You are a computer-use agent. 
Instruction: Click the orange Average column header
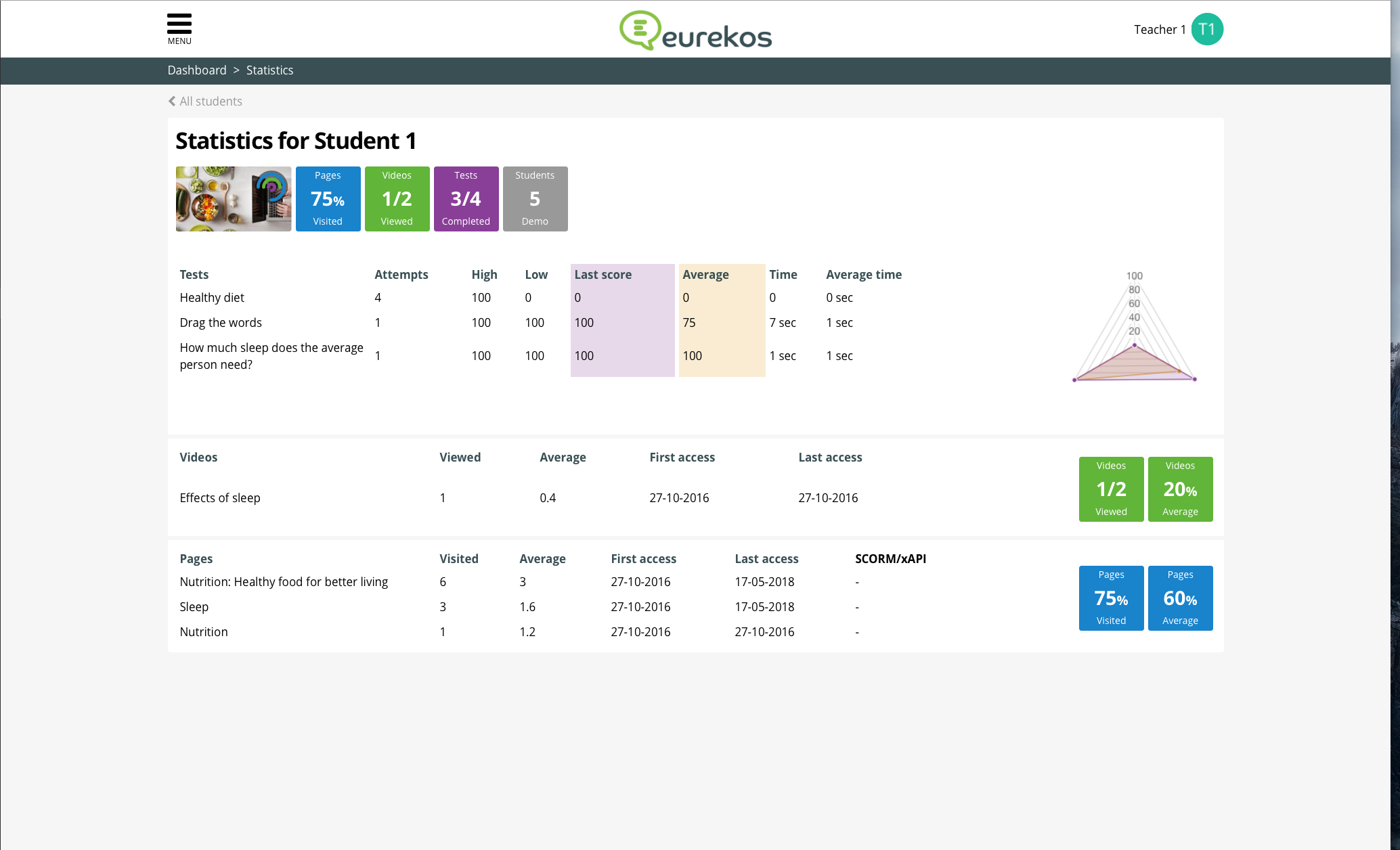pos(705,275)
